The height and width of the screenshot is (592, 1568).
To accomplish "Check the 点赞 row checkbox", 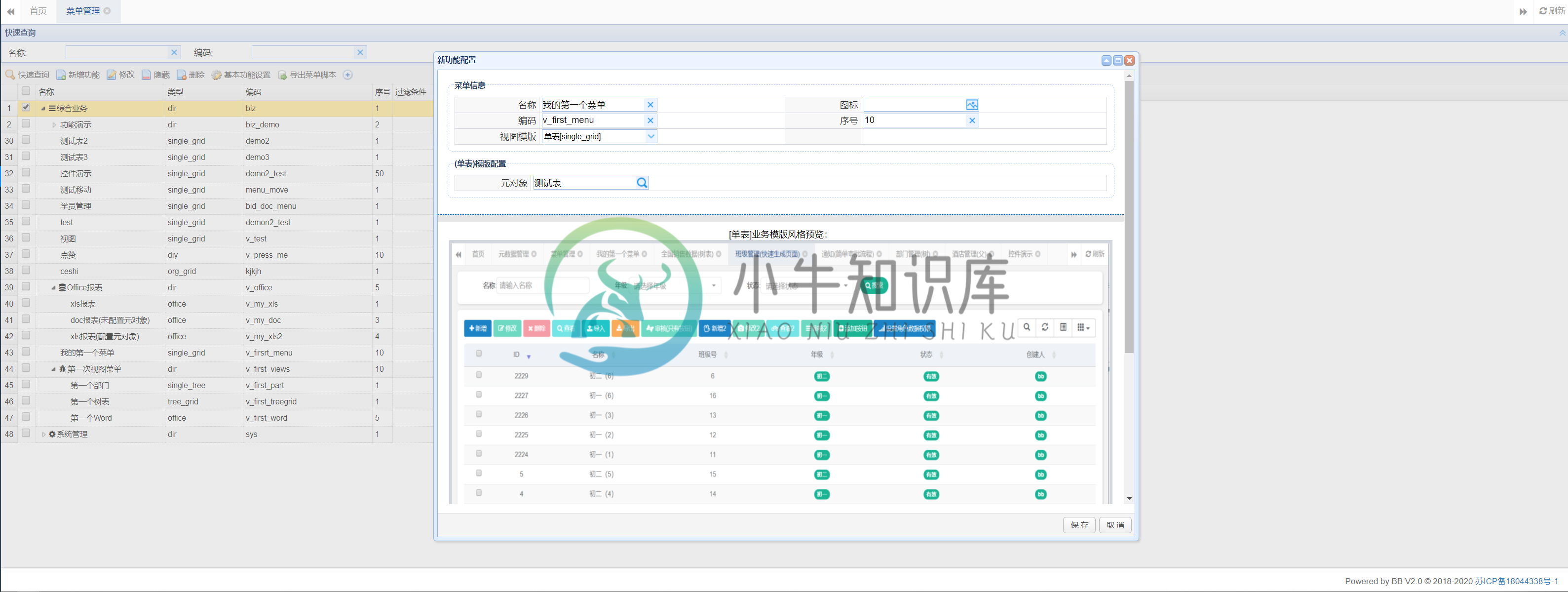I will [26, 254].
